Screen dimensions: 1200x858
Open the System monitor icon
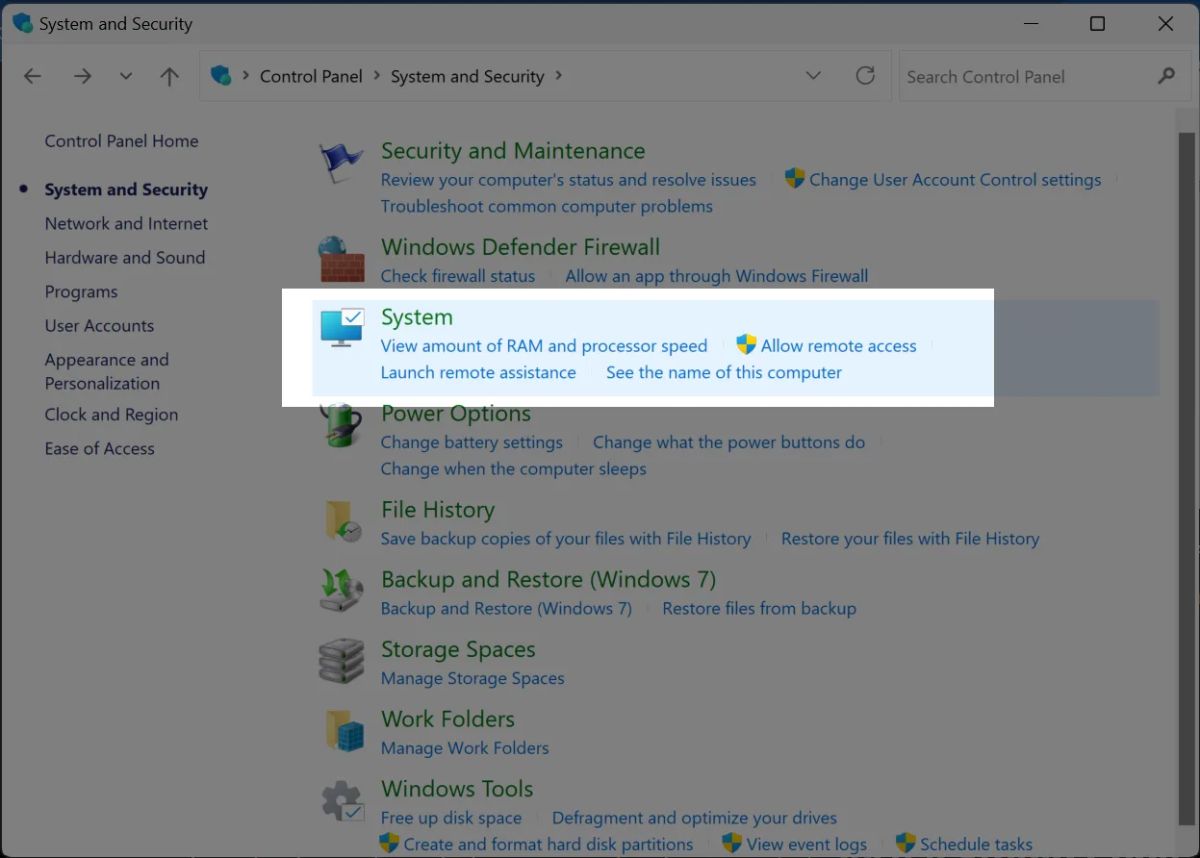[342, 328]
